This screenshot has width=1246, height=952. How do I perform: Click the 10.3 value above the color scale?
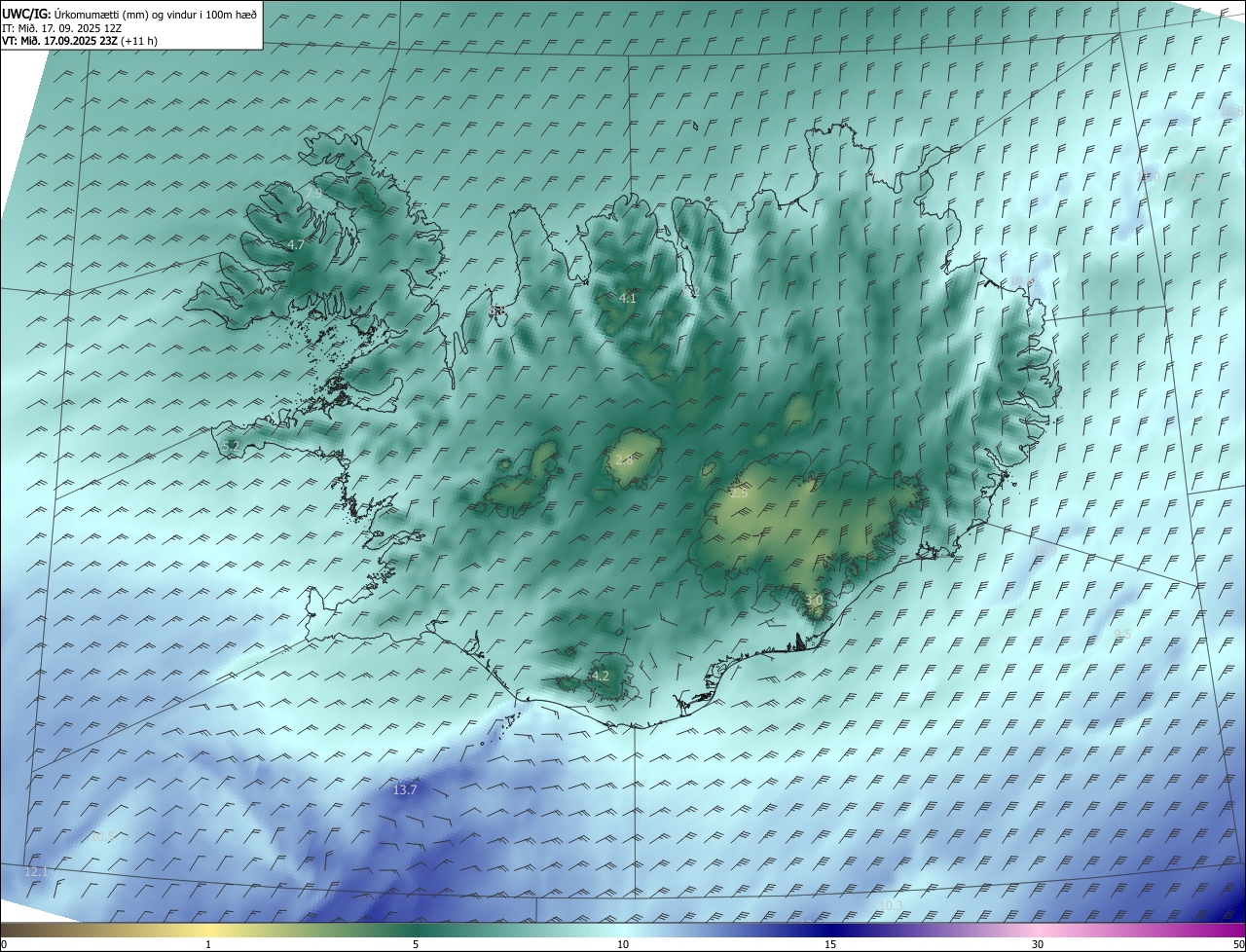[x=891, y=905]
